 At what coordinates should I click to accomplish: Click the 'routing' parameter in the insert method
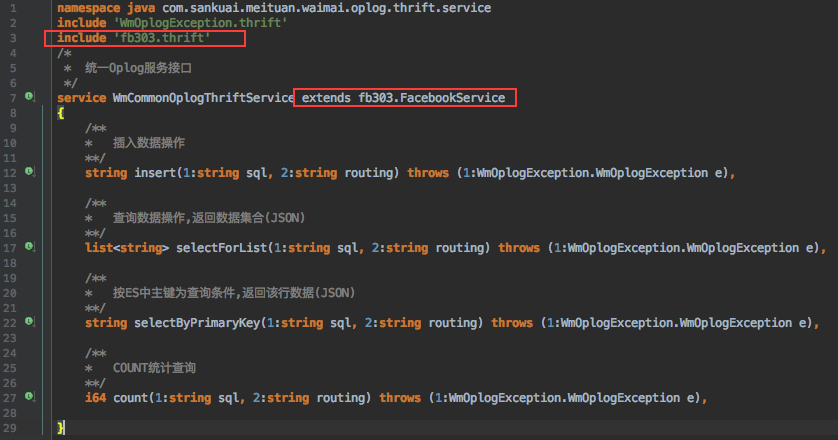[369, 173]
